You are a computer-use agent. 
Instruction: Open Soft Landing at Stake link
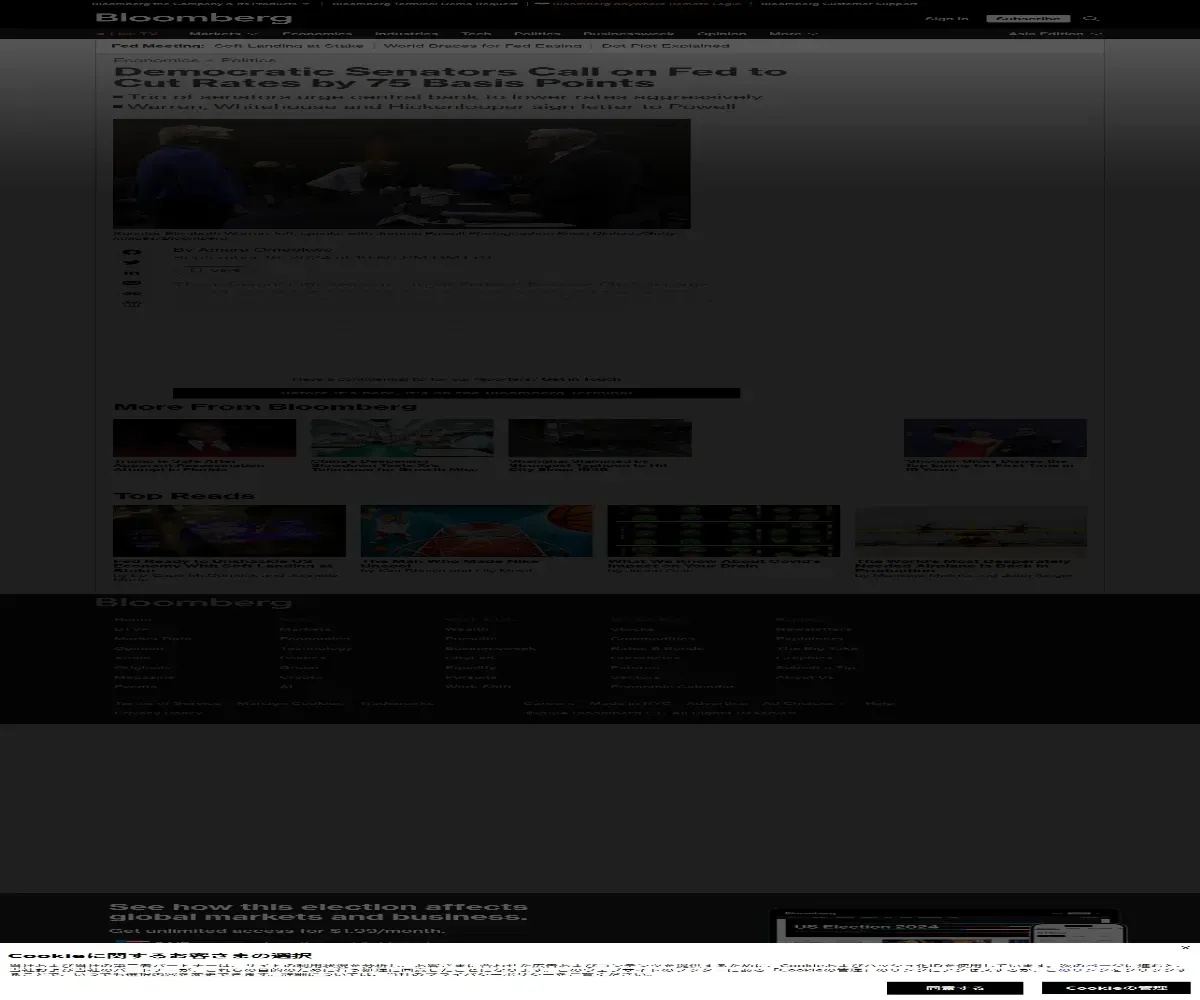(289, 46)
